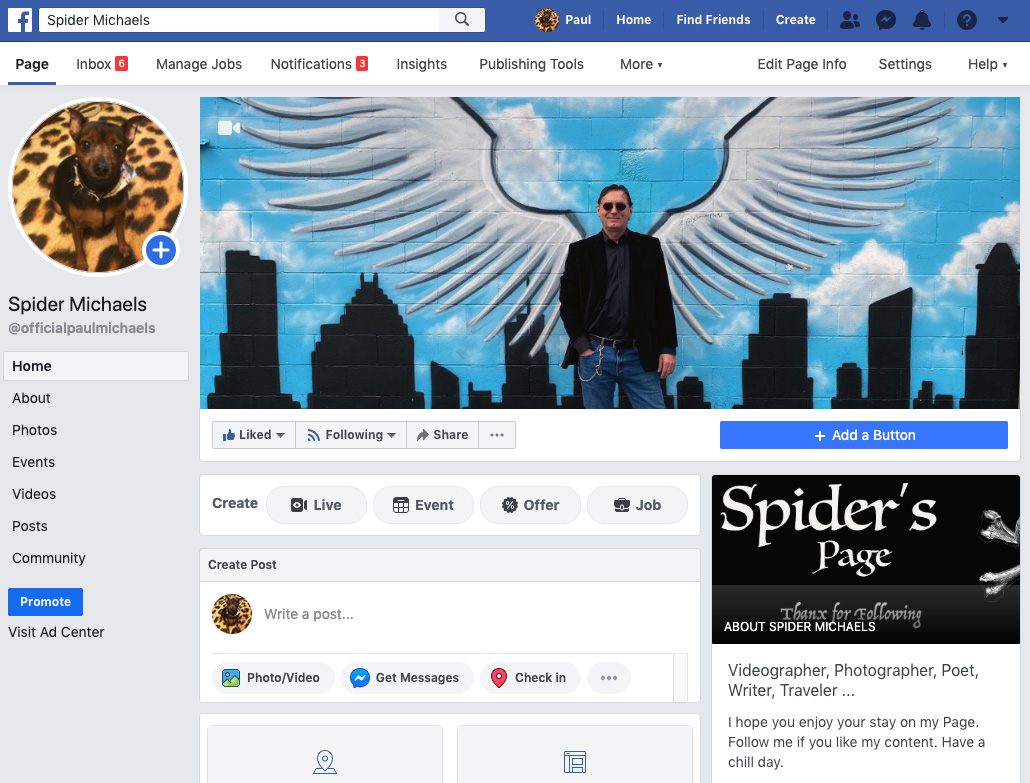Check notifications via the bell icon

coord(922,19)
